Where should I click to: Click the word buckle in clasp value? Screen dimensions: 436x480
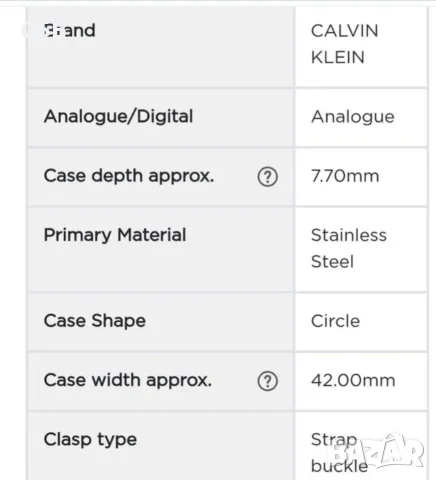coord(339,466)
